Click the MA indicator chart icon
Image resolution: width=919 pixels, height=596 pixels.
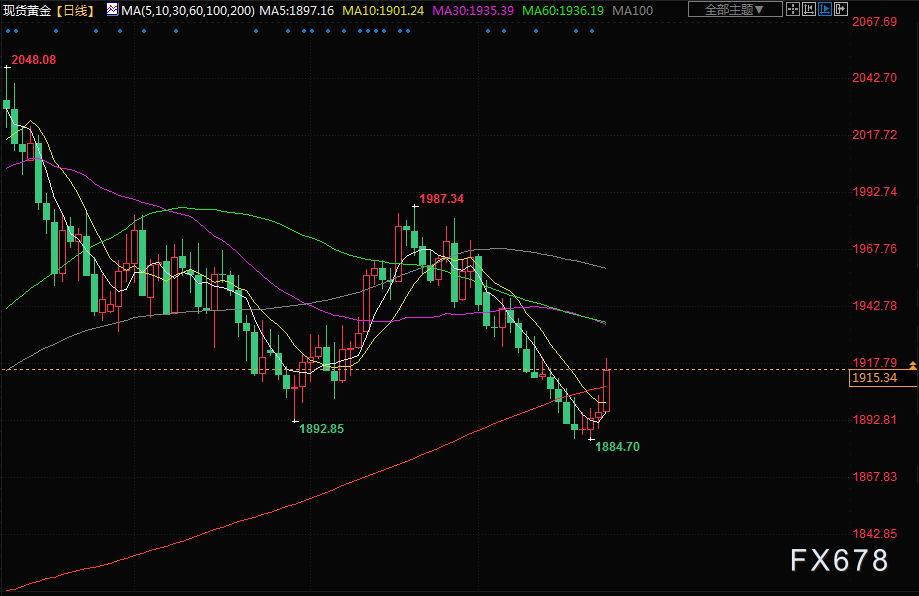coord(112,9)
